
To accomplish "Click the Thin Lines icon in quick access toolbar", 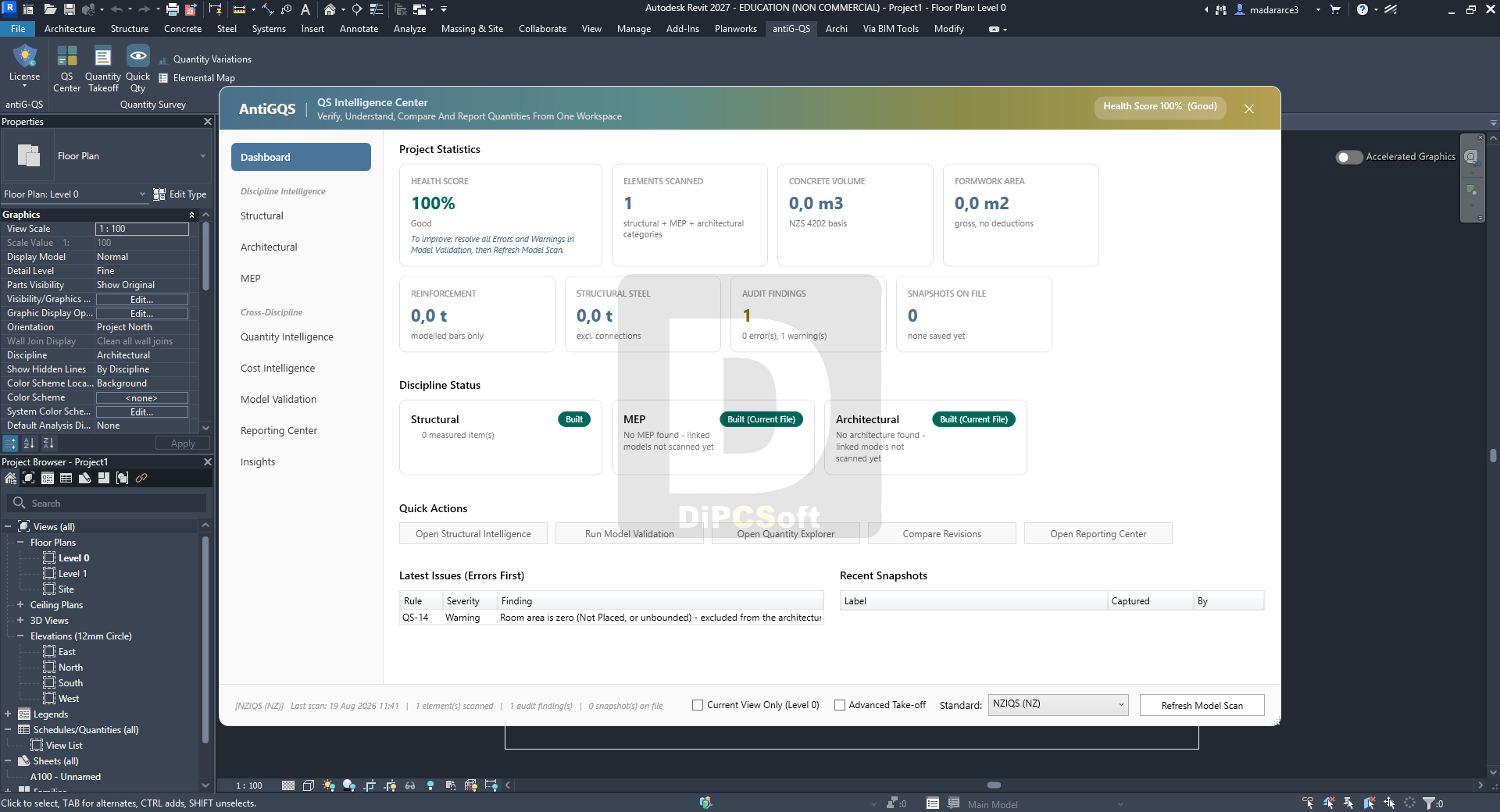I will click(377, 9).
